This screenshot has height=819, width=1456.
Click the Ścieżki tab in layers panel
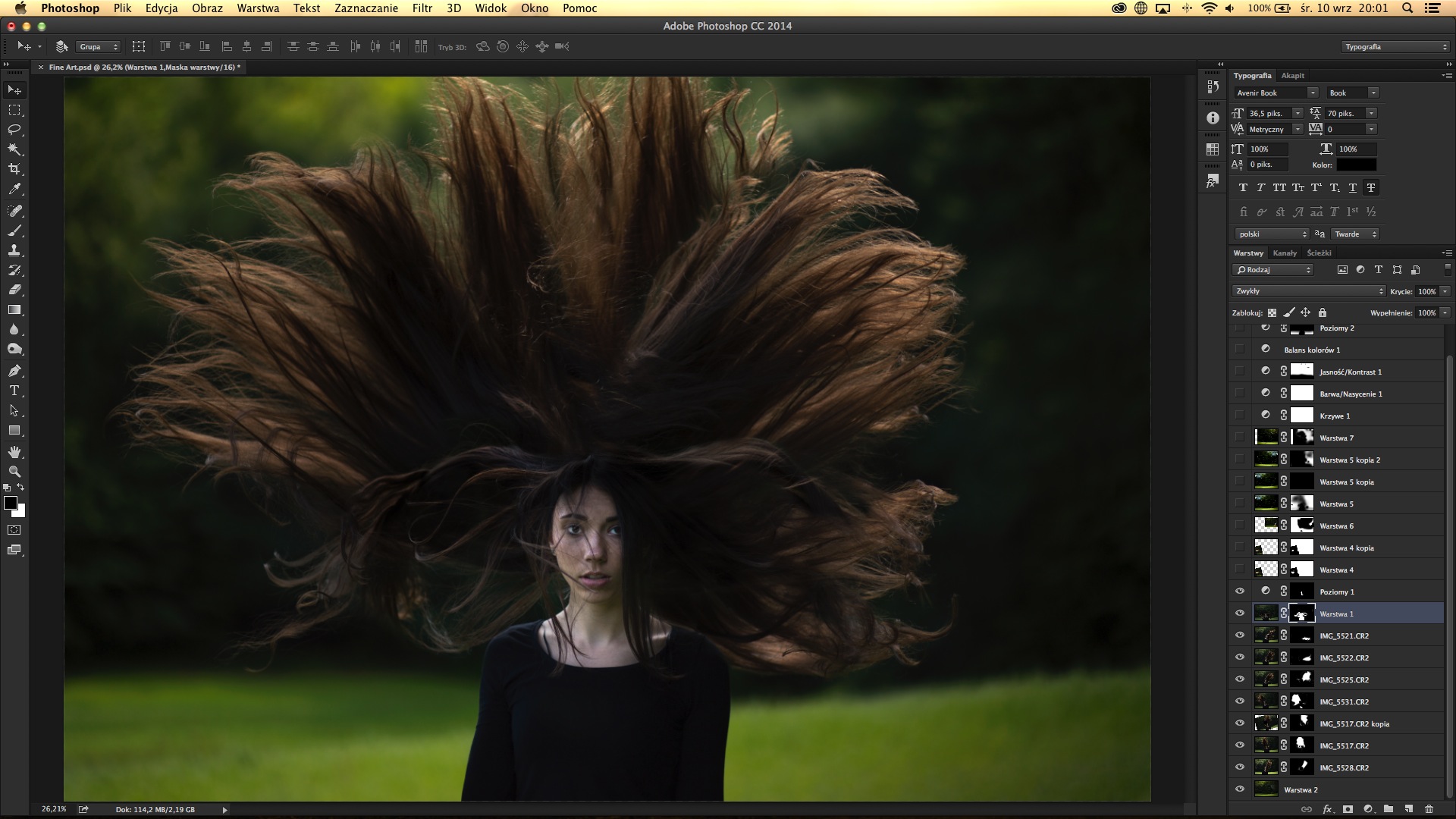1318,253
